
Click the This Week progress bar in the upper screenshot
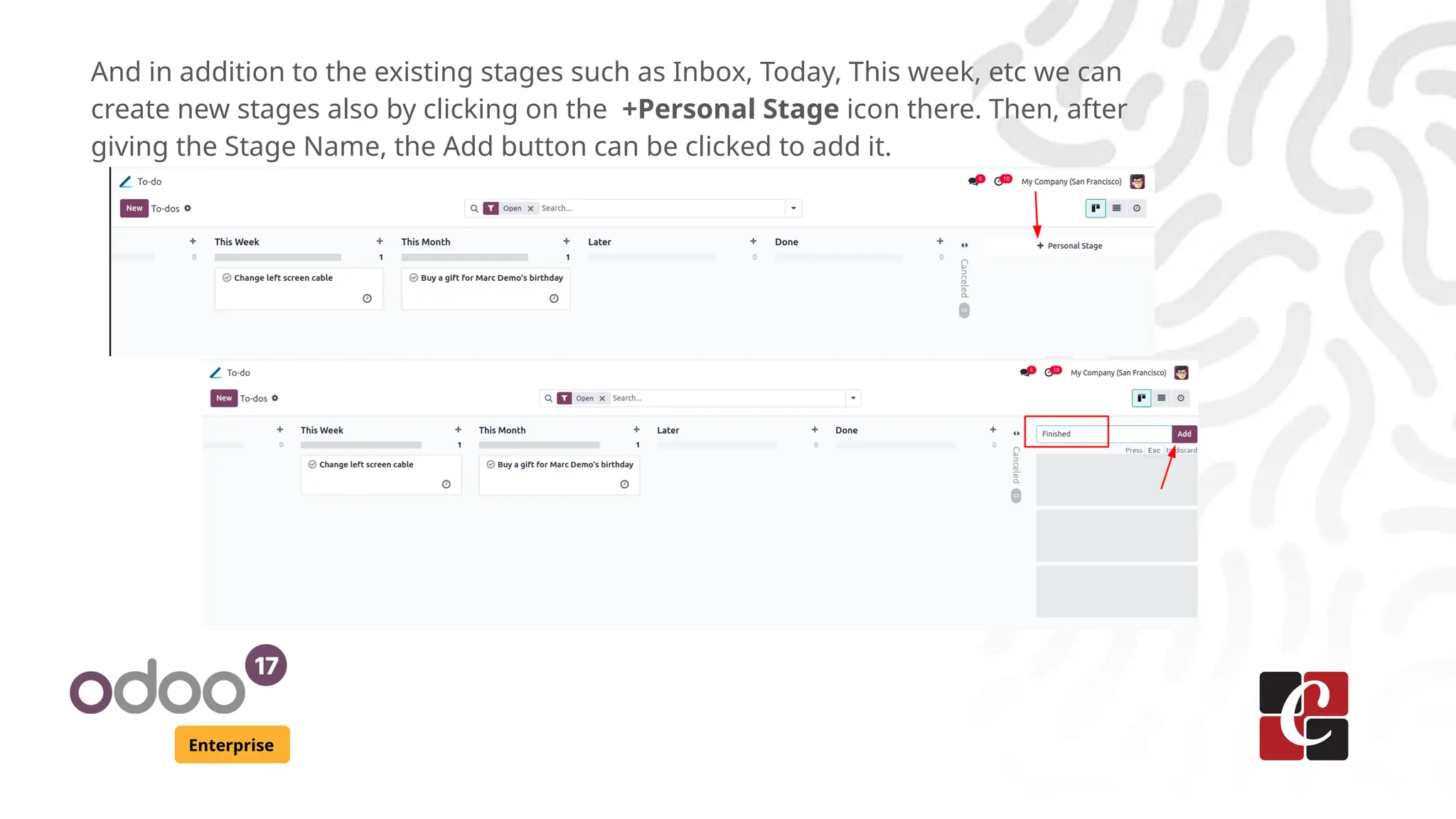pos(278,257)
